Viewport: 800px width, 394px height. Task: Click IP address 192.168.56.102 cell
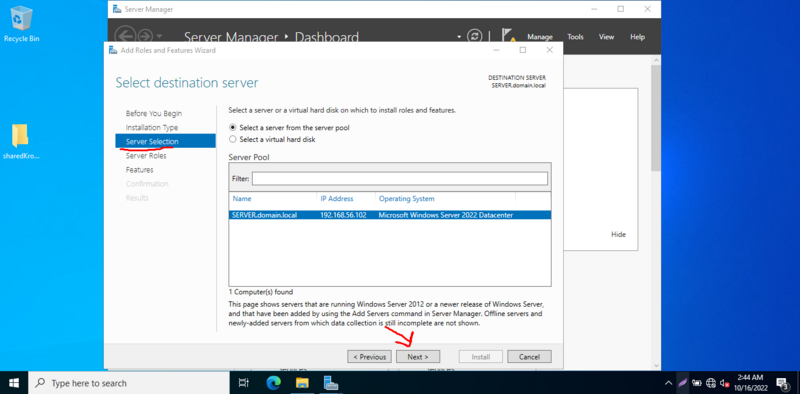pyautogui.click(x=343, y=215)
